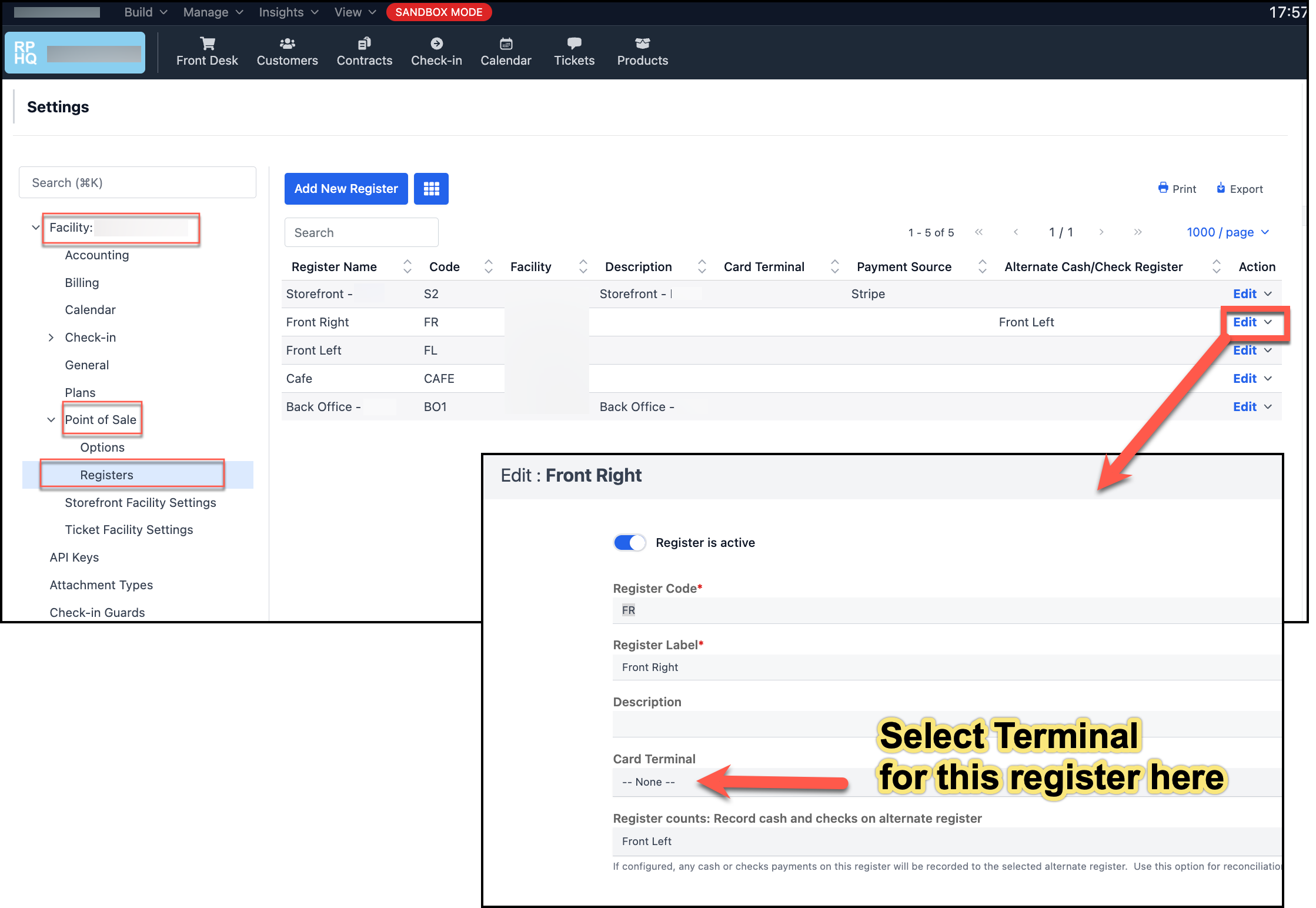This screenshot has width=1316, height=908.
Task: Click Add New Register button
Action: (x=346, y=189)
